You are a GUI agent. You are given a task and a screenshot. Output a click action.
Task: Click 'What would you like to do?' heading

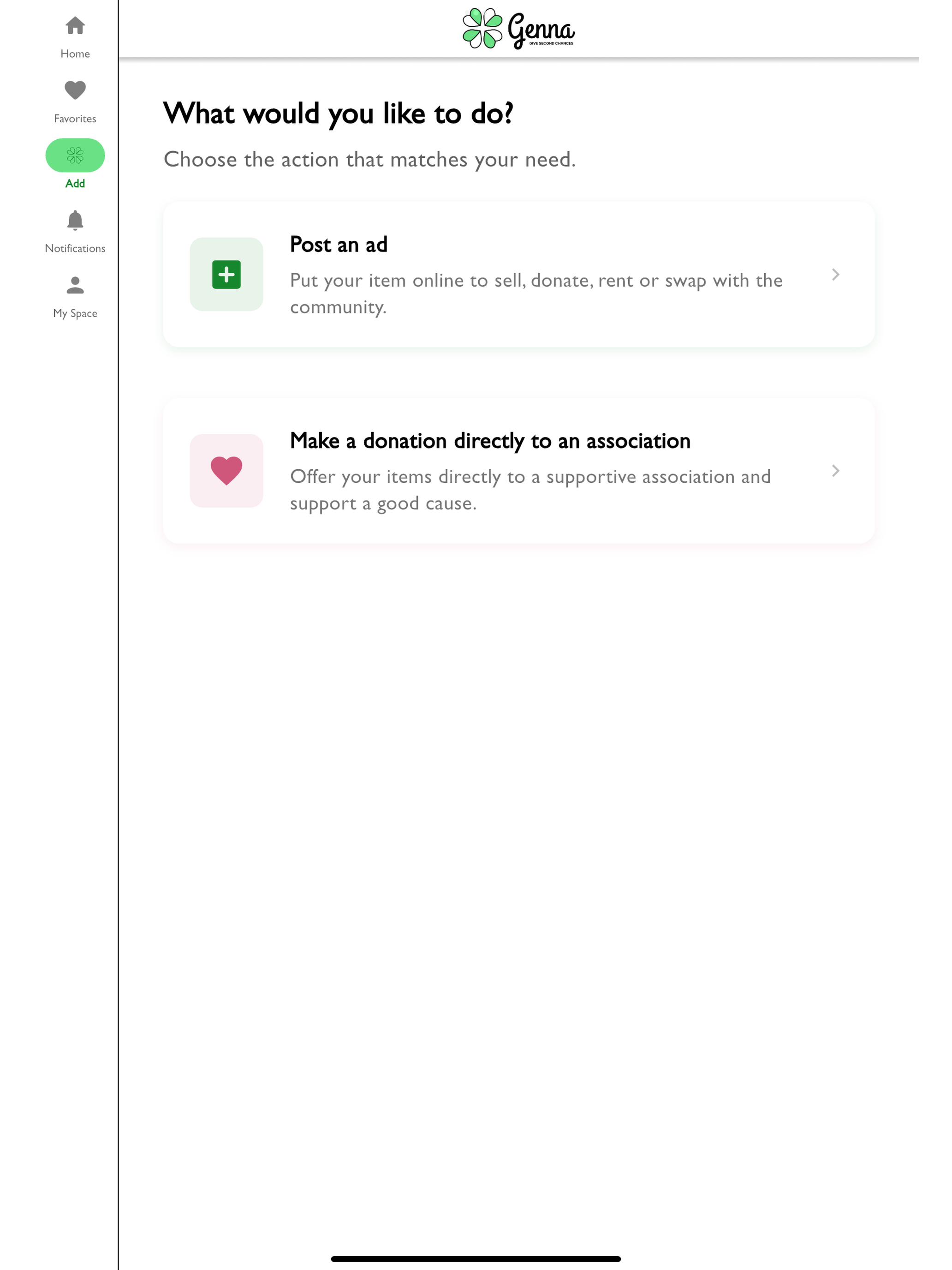click(x=338, y=113)
